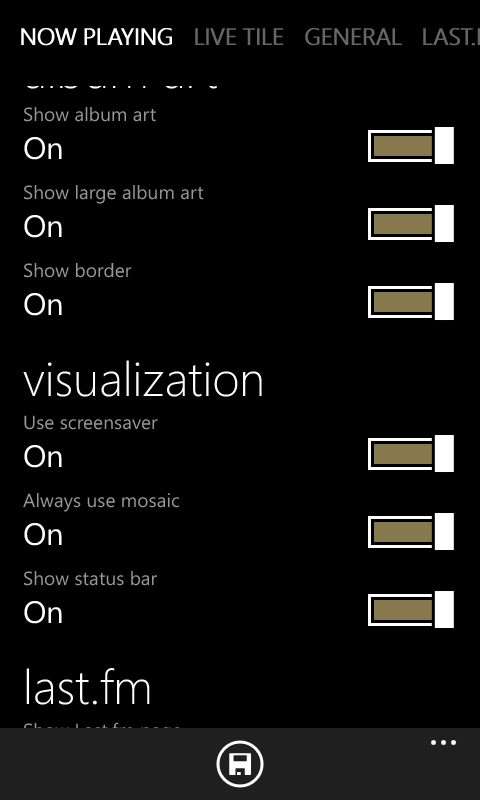Toggle the Show border switch

pyautogui.click(x=411, y=302)
